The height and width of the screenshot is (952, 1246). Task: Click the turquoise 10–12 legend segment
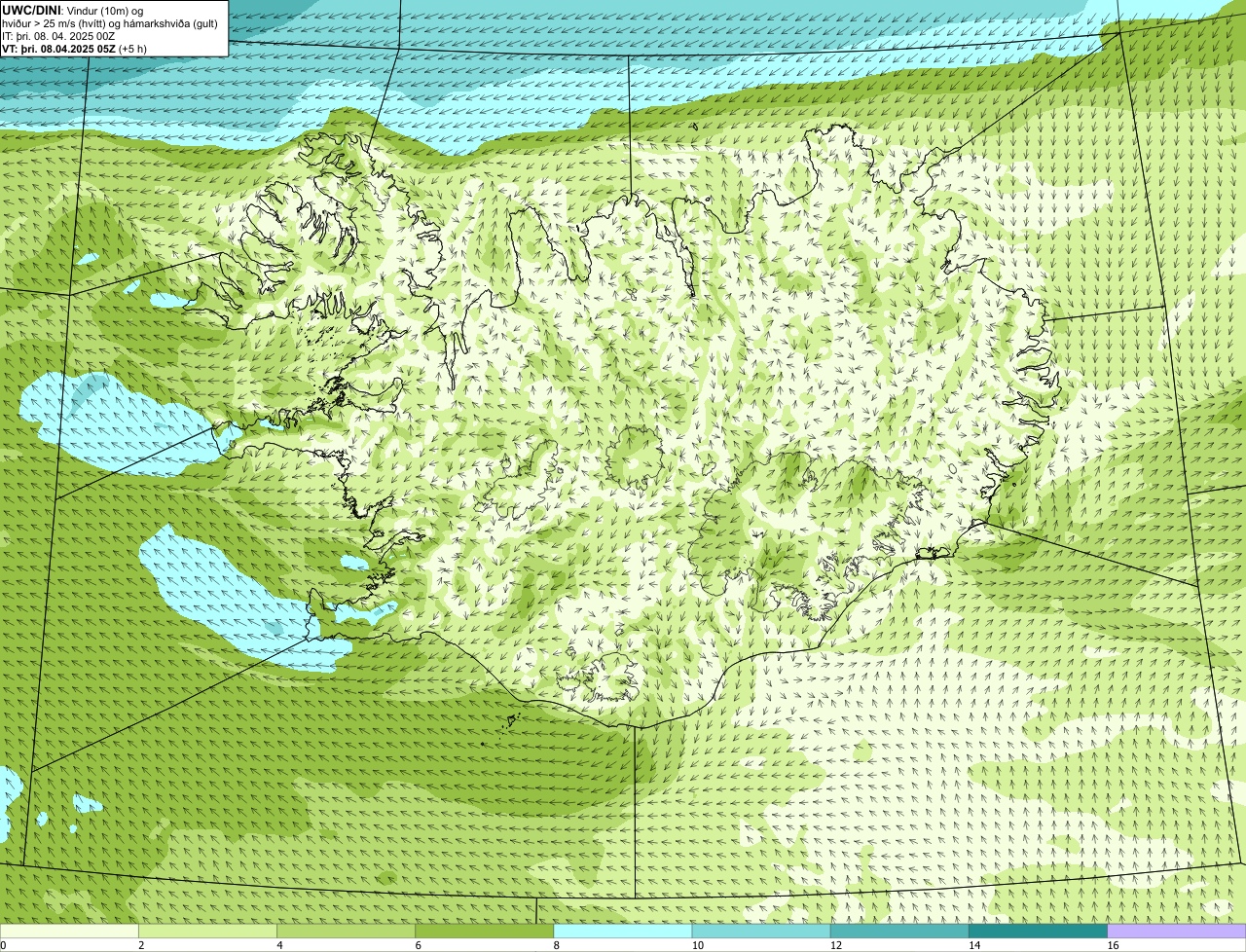coord(761,932)
